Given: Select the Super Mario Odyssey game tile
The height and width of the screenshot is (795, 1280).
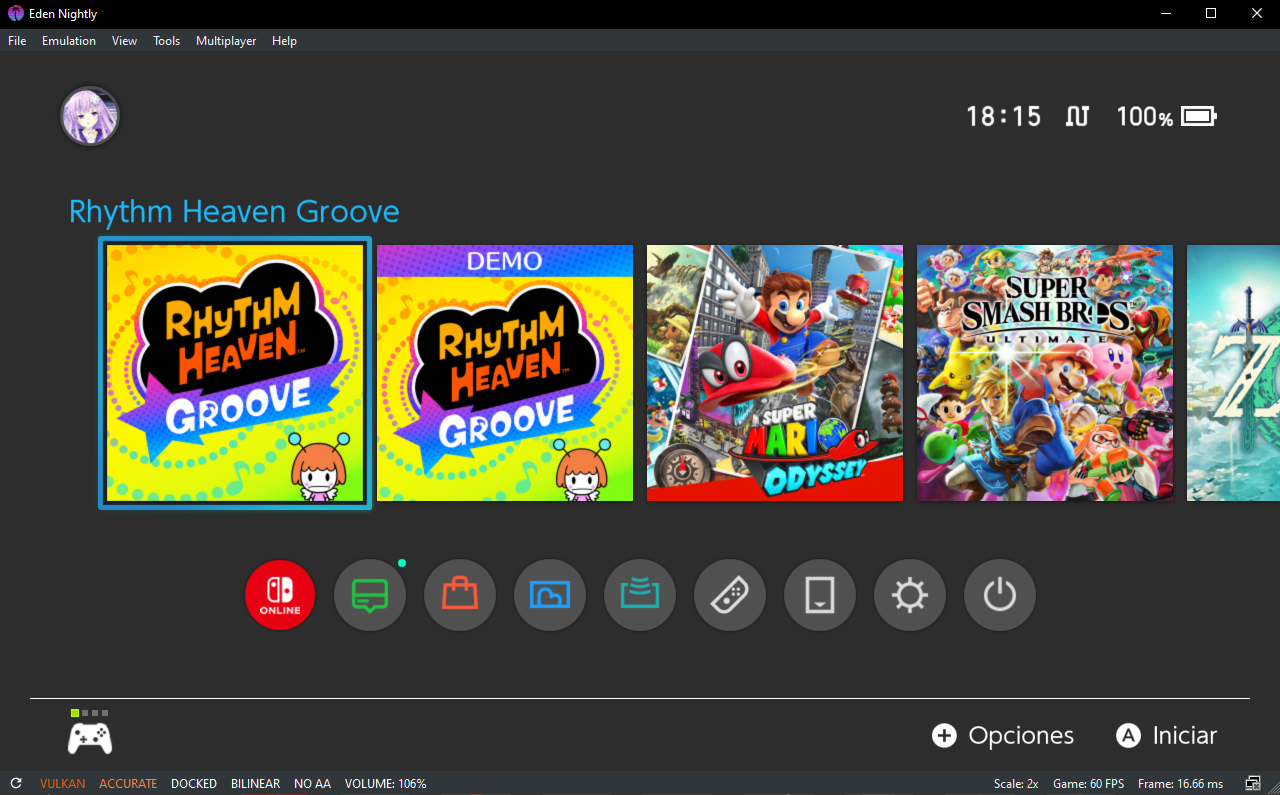Looking at the screenshot, I should (x=775, y=373).
